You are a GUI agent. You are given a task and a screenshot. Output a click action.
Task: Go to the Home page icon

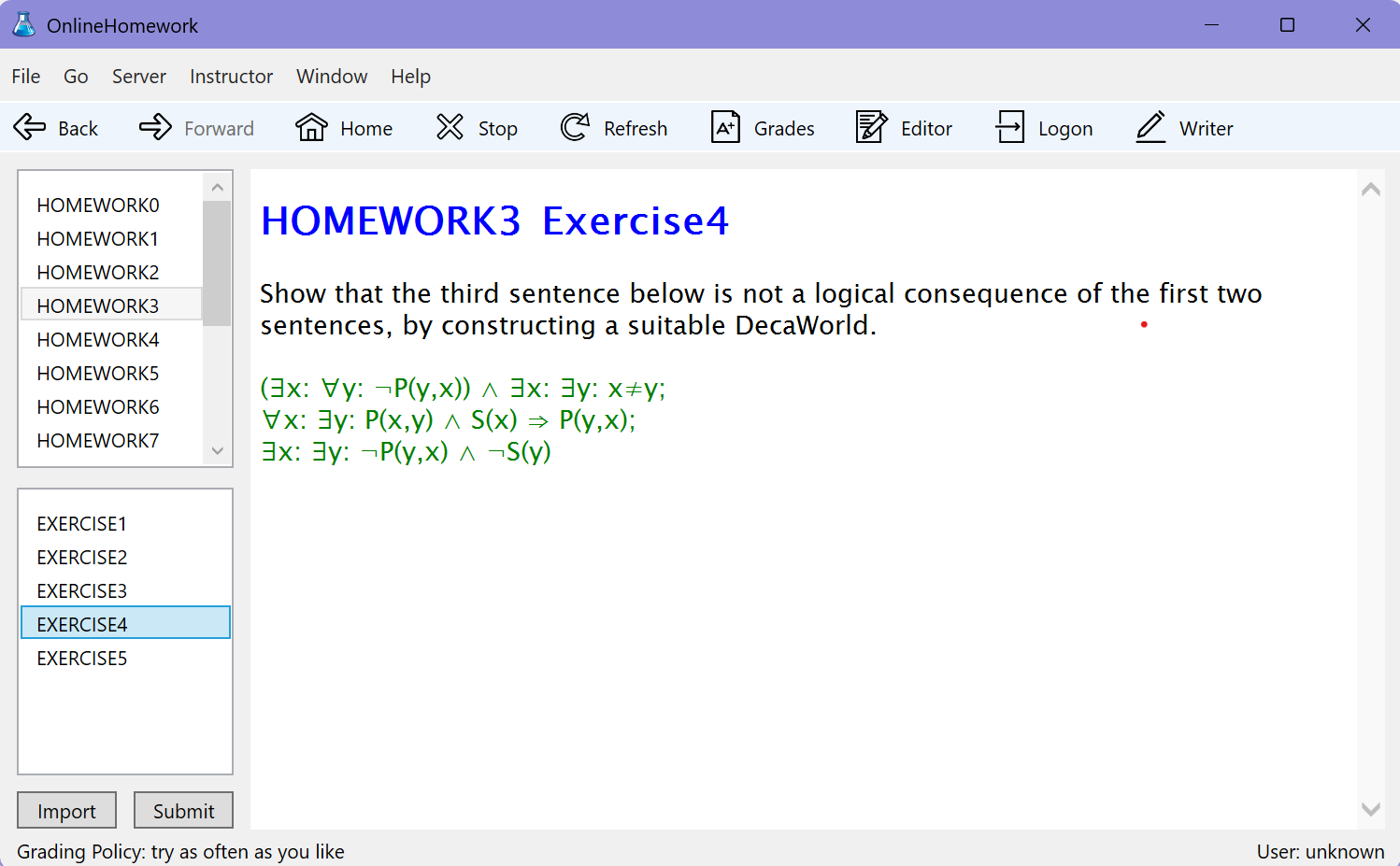tap(311, 127)
